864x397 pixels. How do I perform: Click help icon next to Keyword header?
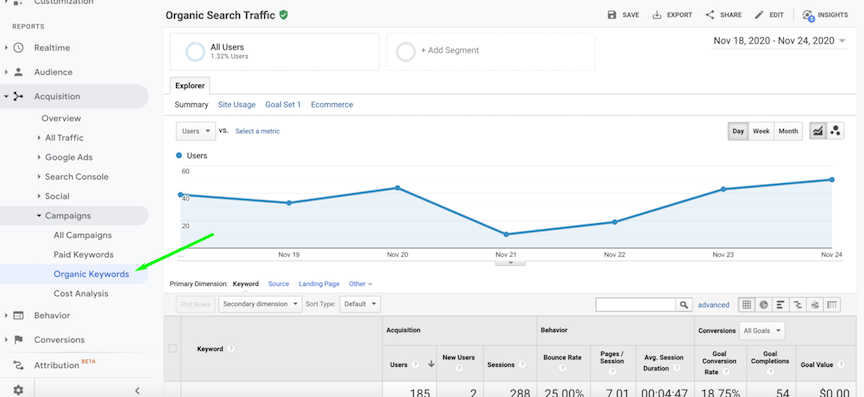[231, 349]
